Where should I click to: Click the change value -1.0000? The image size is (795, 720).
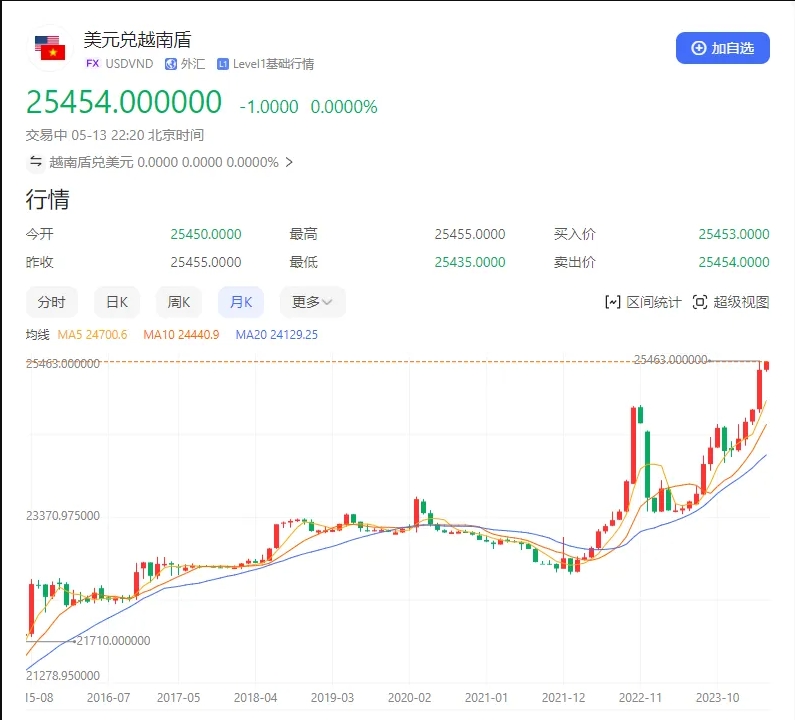(269, 106)
